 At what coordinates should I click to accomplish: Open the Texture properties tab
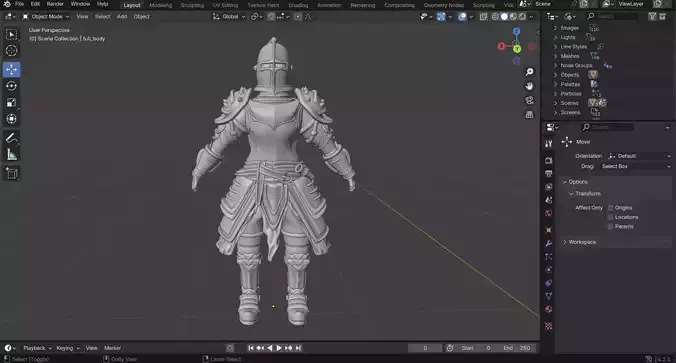click(548, 326)
